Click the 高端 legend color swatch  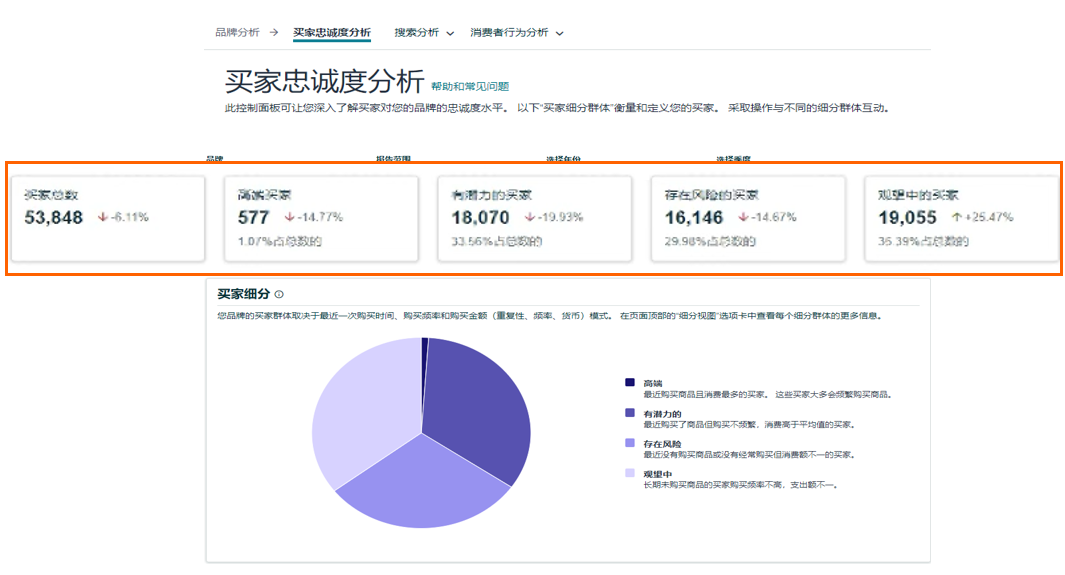(629, 382)
